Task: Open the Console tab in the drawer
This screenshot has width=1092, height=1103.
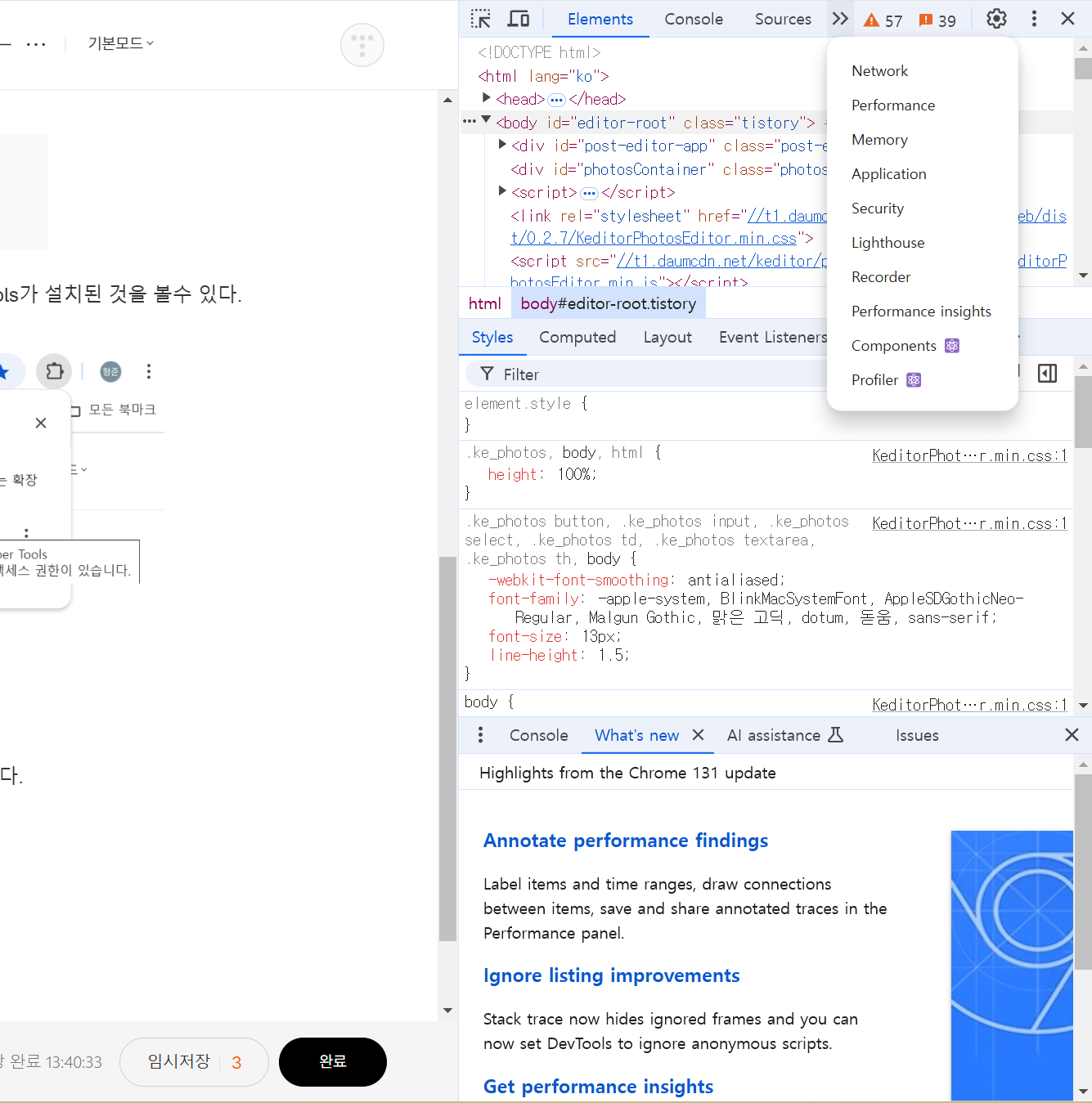Action: [538, 735]
